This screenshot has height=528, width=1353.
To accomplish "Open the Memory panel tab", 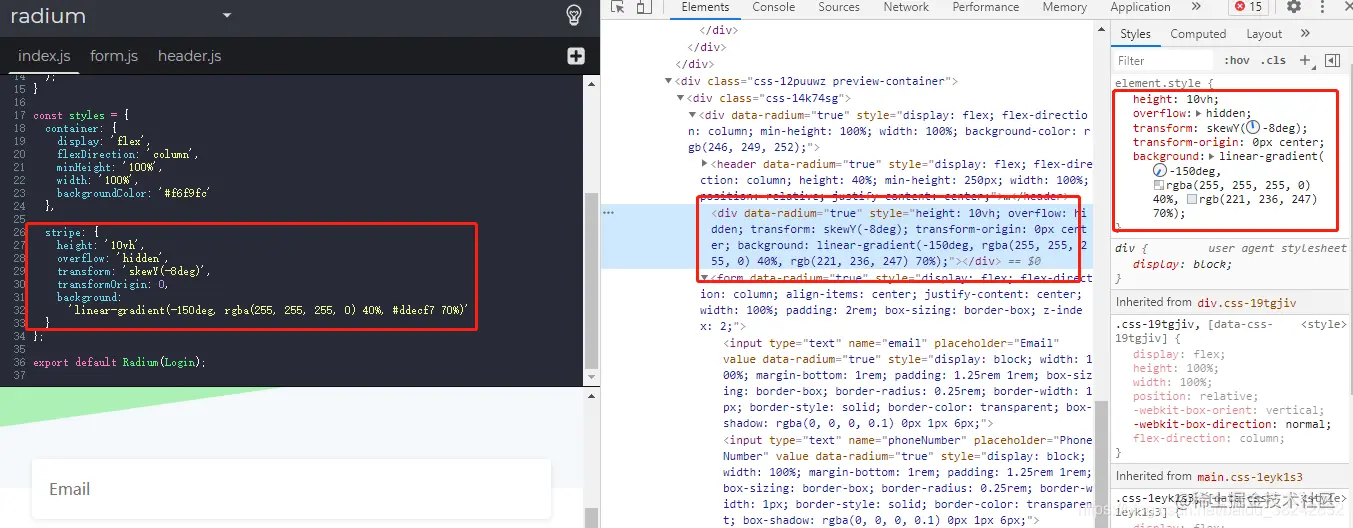I will [1065, 7].
